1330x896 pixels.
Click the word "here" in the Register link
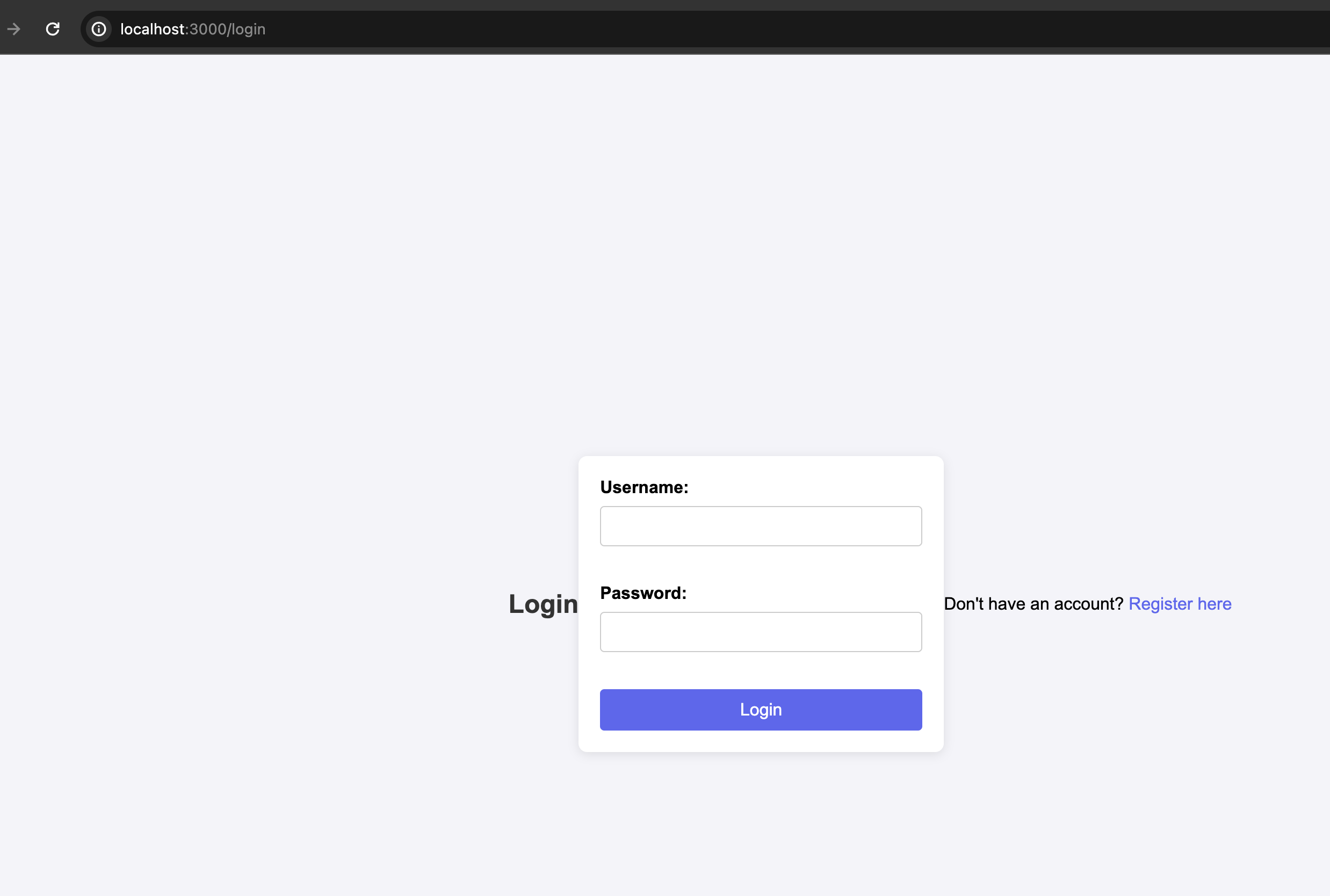tap(1214, 603)
